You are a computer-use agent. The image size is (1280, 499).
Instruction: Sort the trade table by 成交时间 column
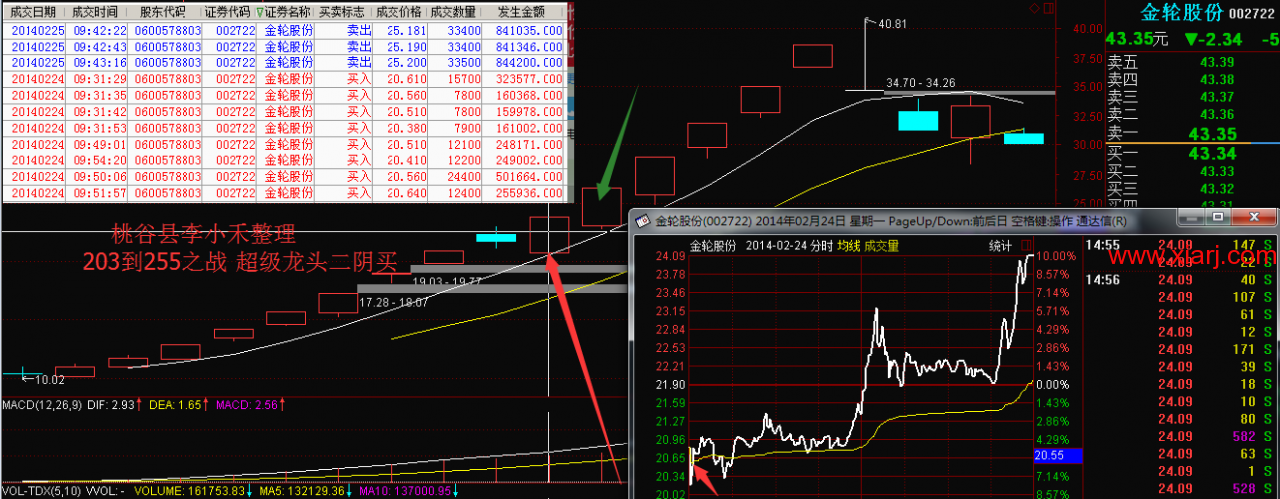pos(97,12)
